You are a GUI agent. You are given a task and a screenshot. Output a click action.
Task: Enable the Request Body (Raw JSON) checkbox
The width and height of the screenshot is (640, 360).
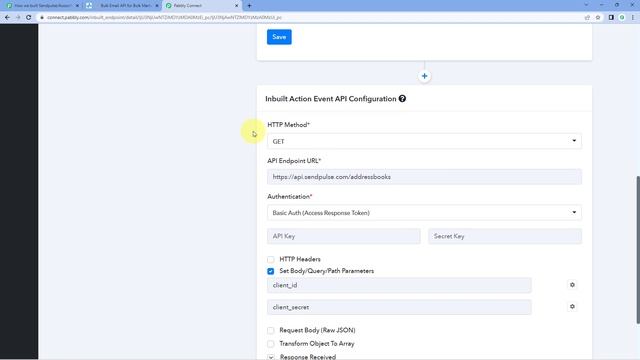pos(271,330)
